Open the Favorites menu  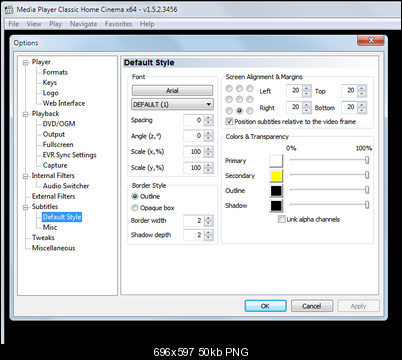(118, 24)
